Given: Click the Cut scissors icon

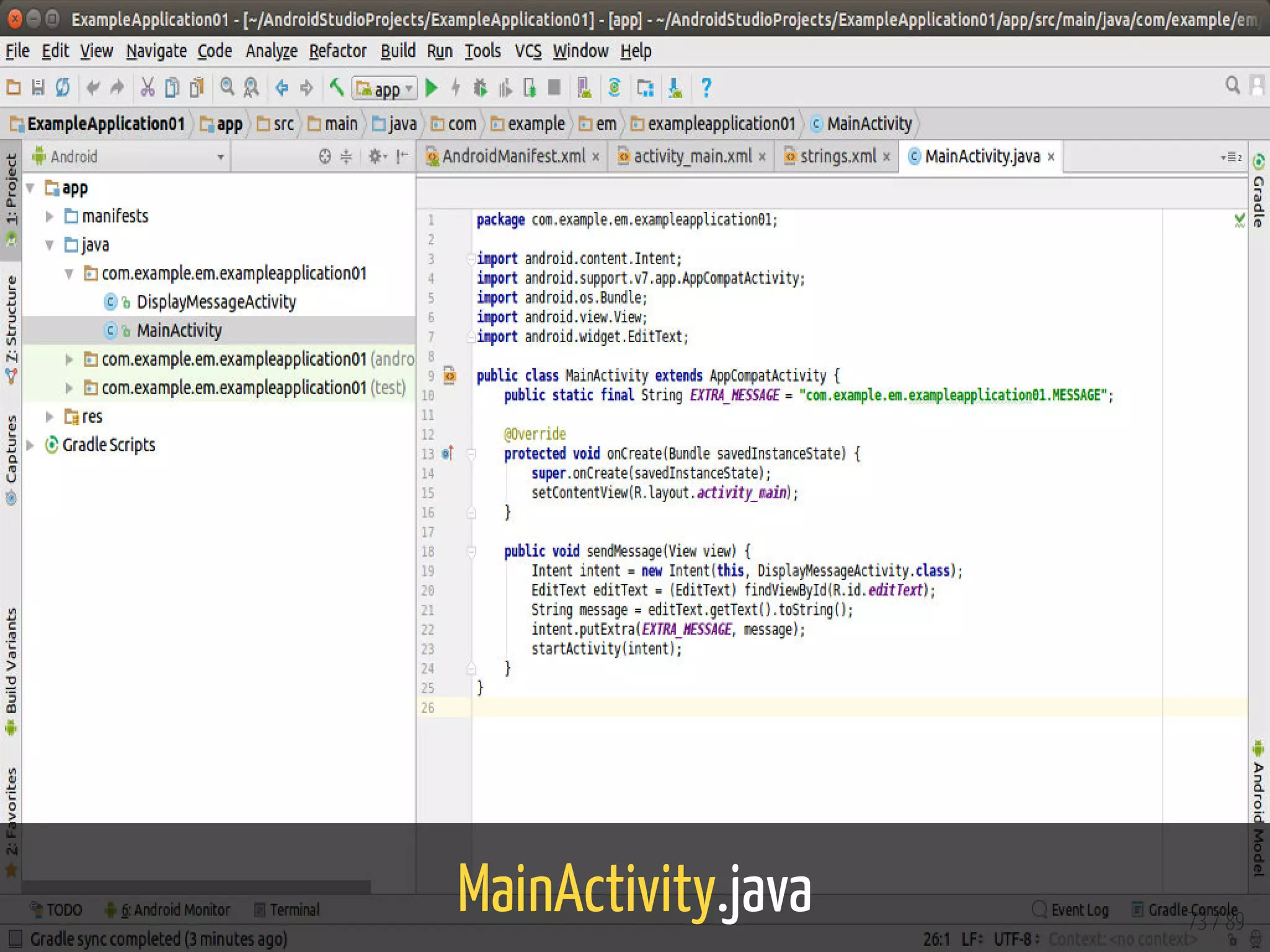Looking at the screenshot, I should pyautogui.click(x=148, y=87).
